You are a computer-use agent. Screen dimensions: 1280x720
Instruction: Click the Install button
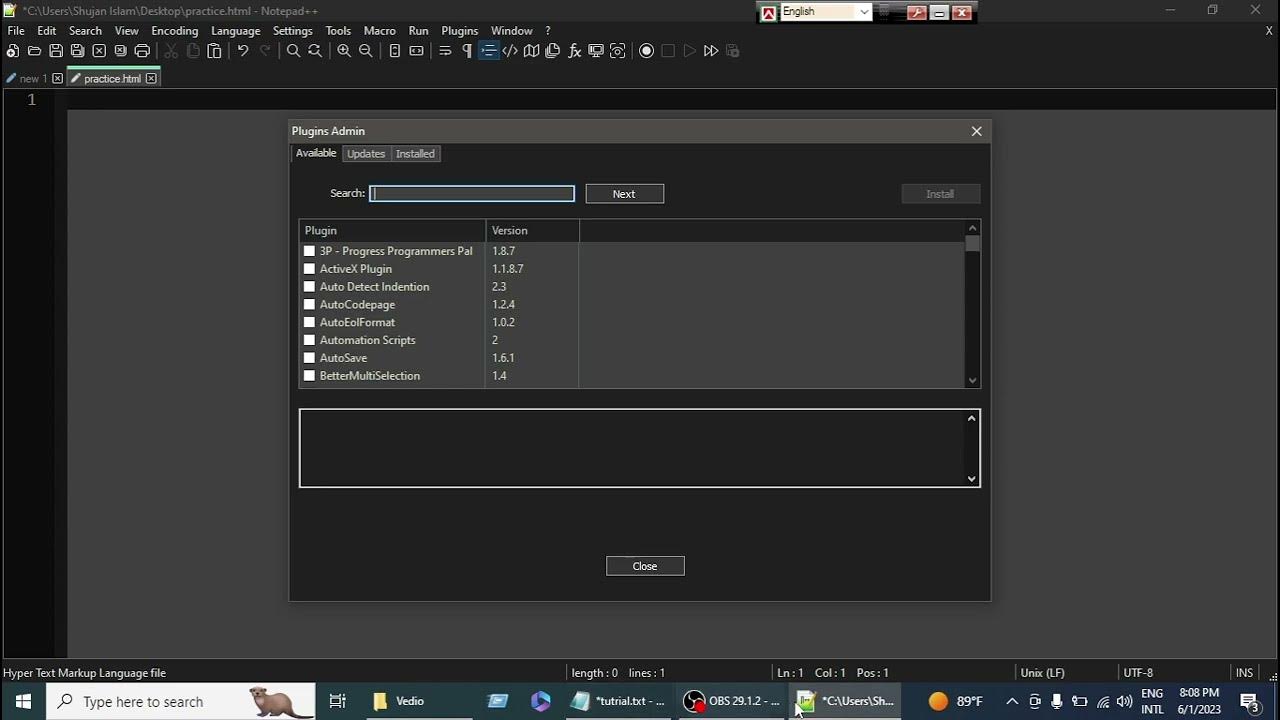(x=940, y=194)
